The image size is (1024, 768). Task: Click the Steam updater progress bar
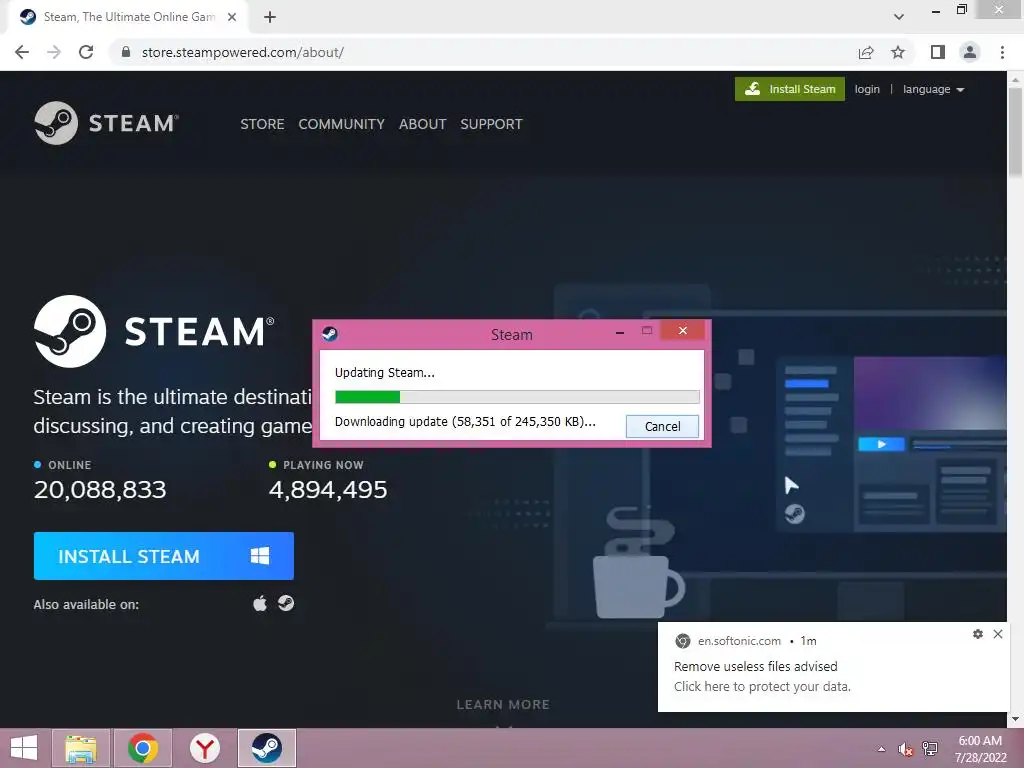click(517, 397)
